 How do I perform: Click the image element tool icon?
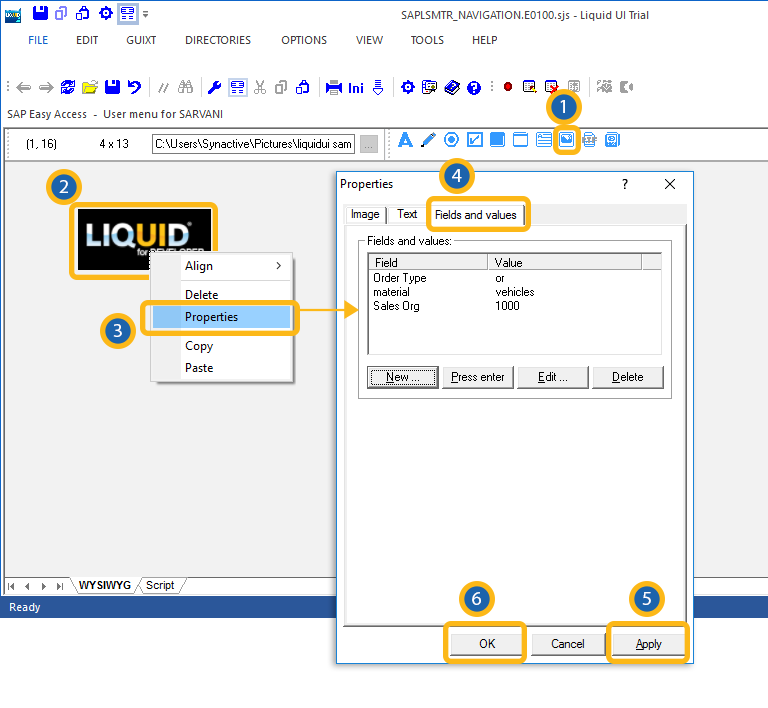[566, 141]
